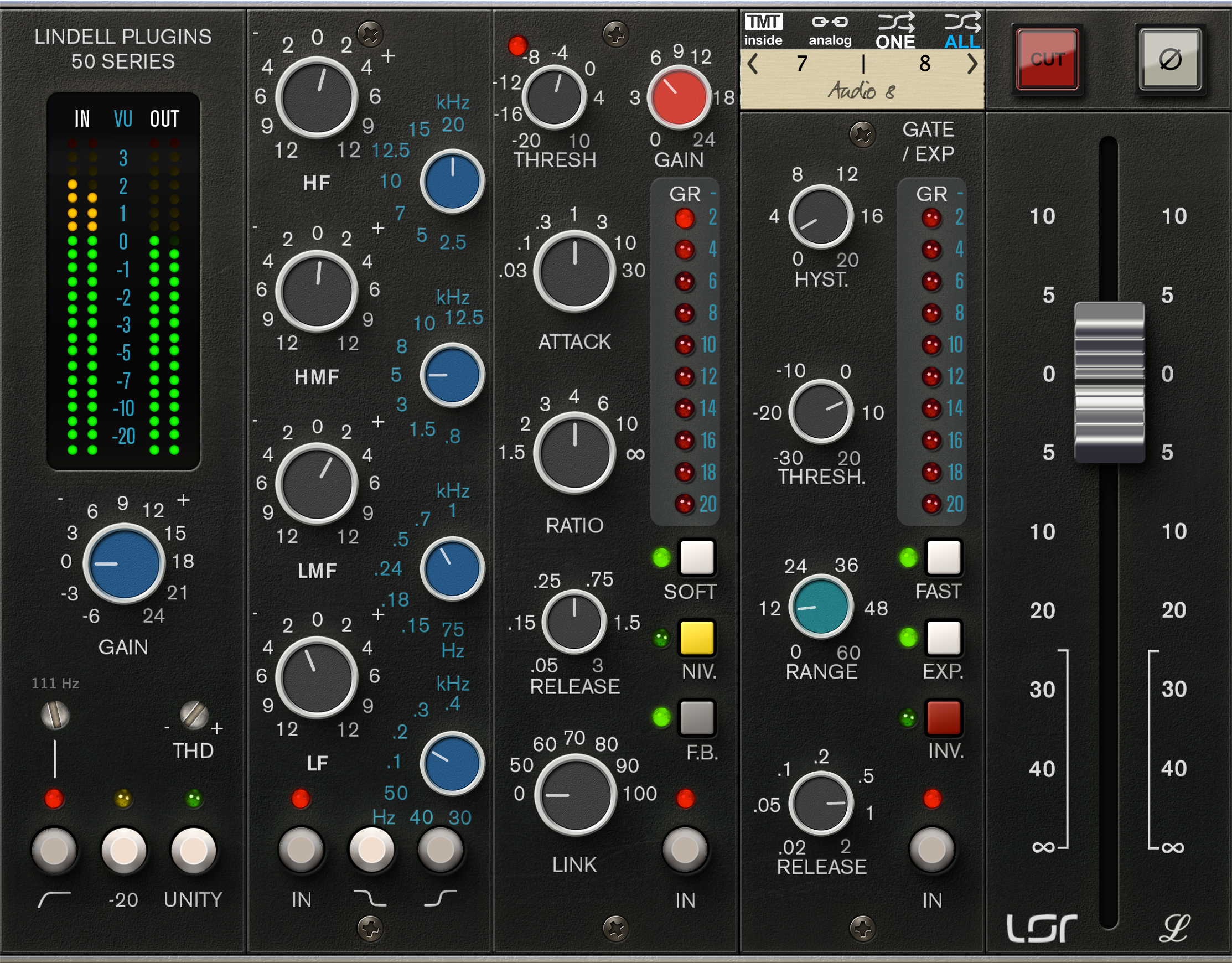The image size is (1232, 963).
Task: Click the right arrow to select next channel
Action: point(973,65)
